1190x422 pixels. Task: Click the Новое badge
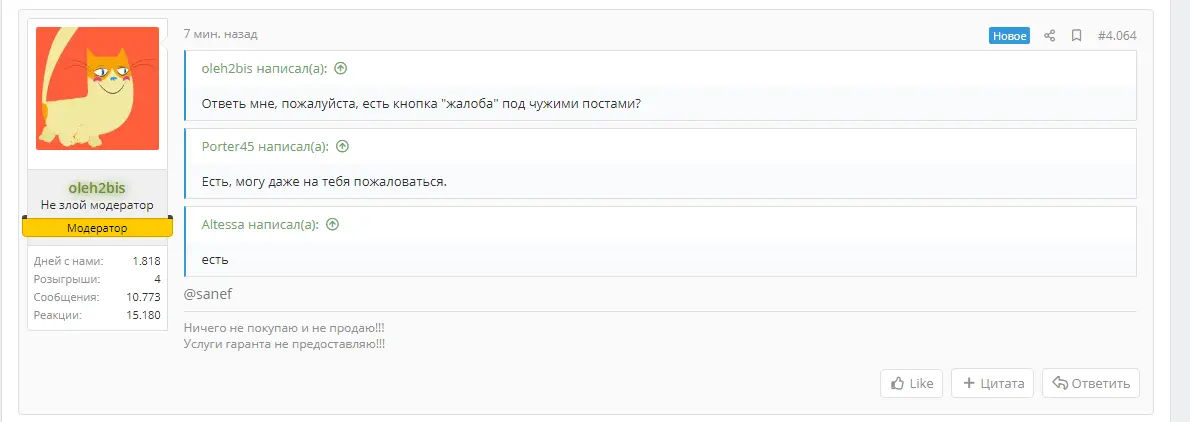click(x=1009, y=36)
